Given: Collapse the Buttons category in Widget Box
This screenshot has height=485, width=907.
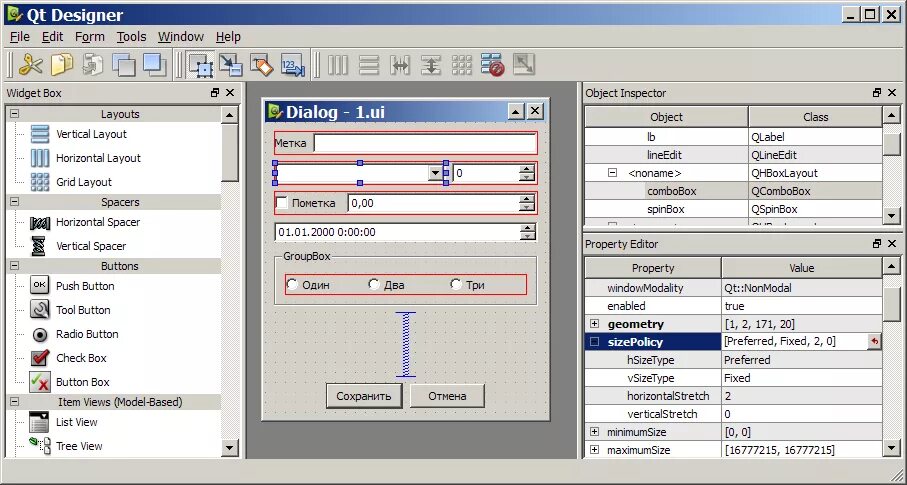Looking at the screenshot, I should click(14, 266).
